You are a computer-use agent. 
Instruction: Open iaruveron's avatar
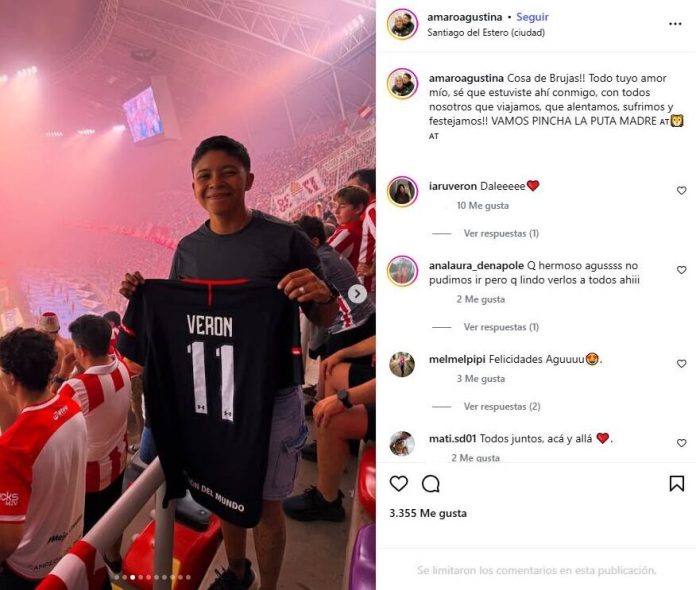coord(403,191)
